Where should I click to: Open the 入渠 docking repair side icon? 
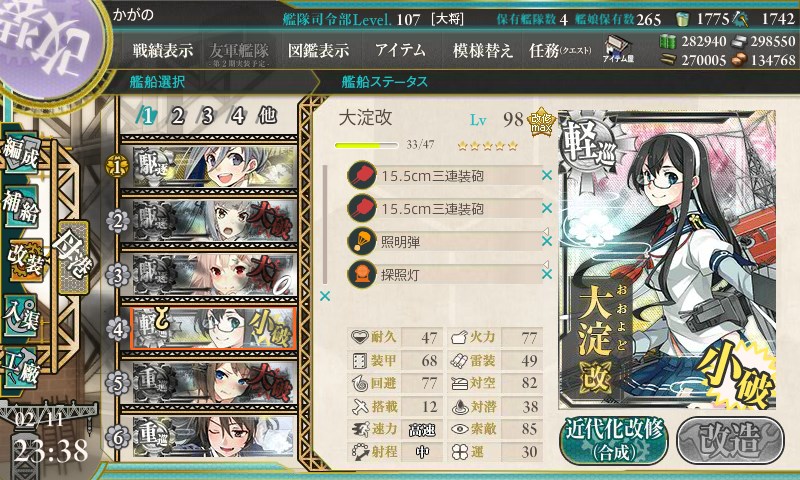pyautogui.click(x=20, y=315)
